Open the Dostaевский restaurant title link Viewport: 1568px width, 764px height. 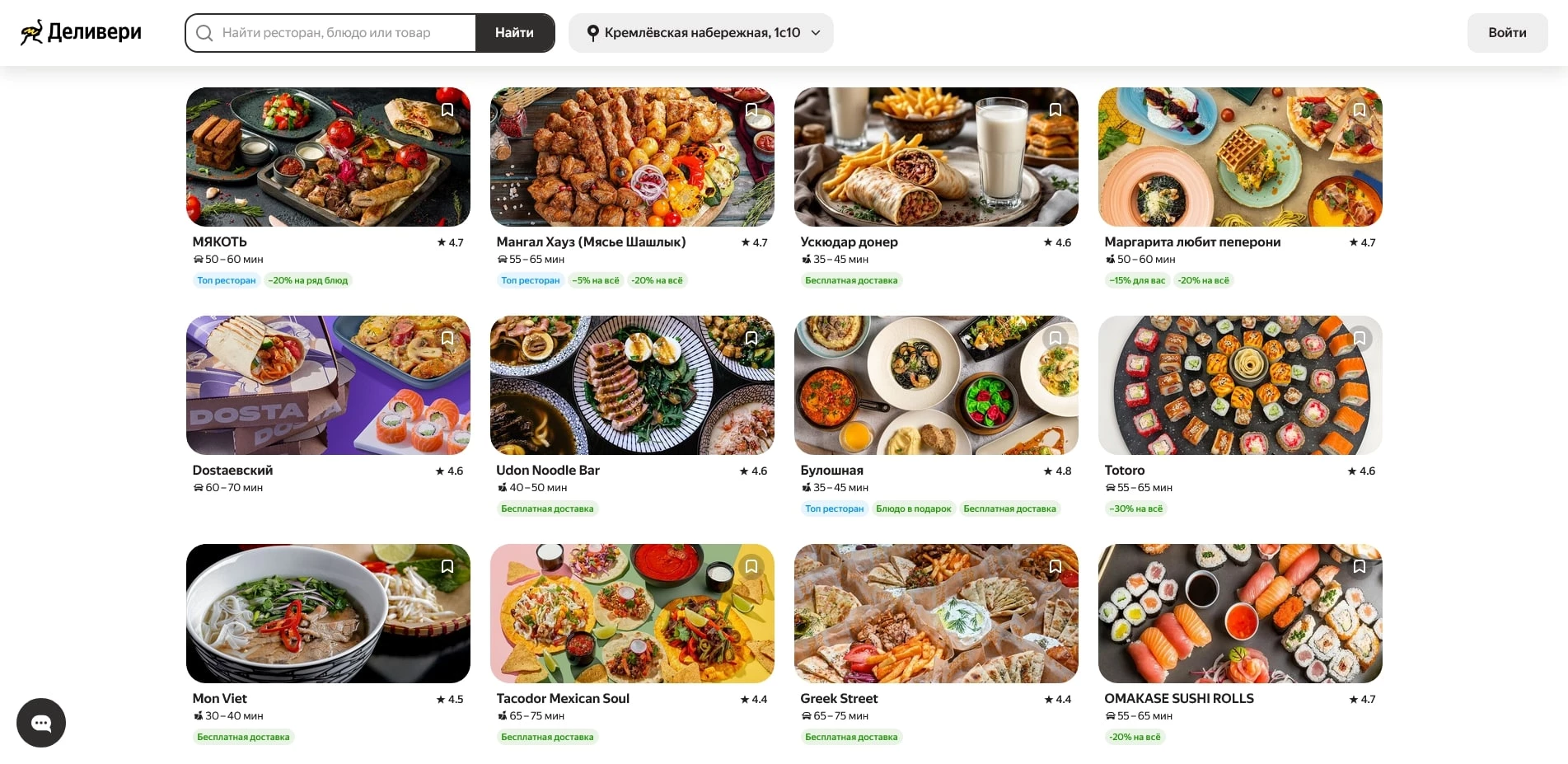click(232, 471)
